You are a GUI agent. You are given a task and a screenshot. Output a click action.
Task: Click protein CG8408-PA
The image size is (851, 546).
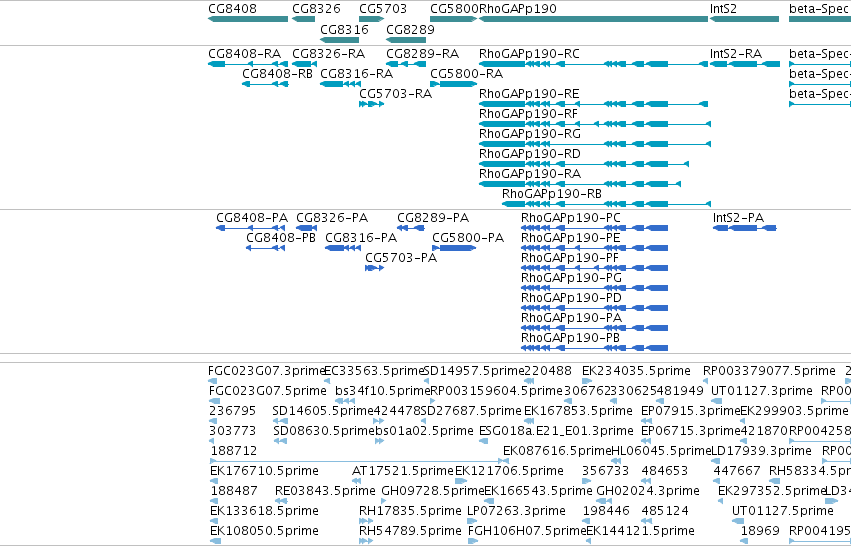(x=251, y=228)
